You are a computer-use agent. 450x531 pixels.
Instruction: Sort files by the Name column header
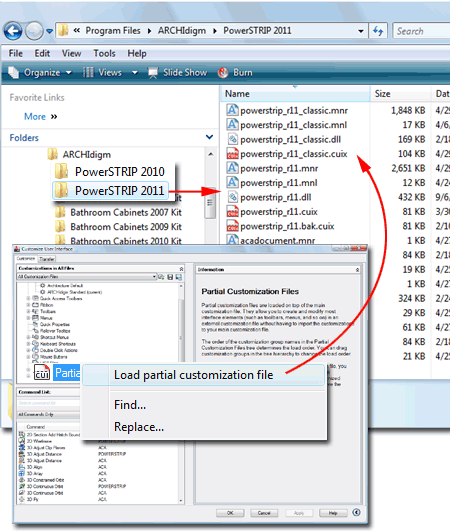pos(295,94)
